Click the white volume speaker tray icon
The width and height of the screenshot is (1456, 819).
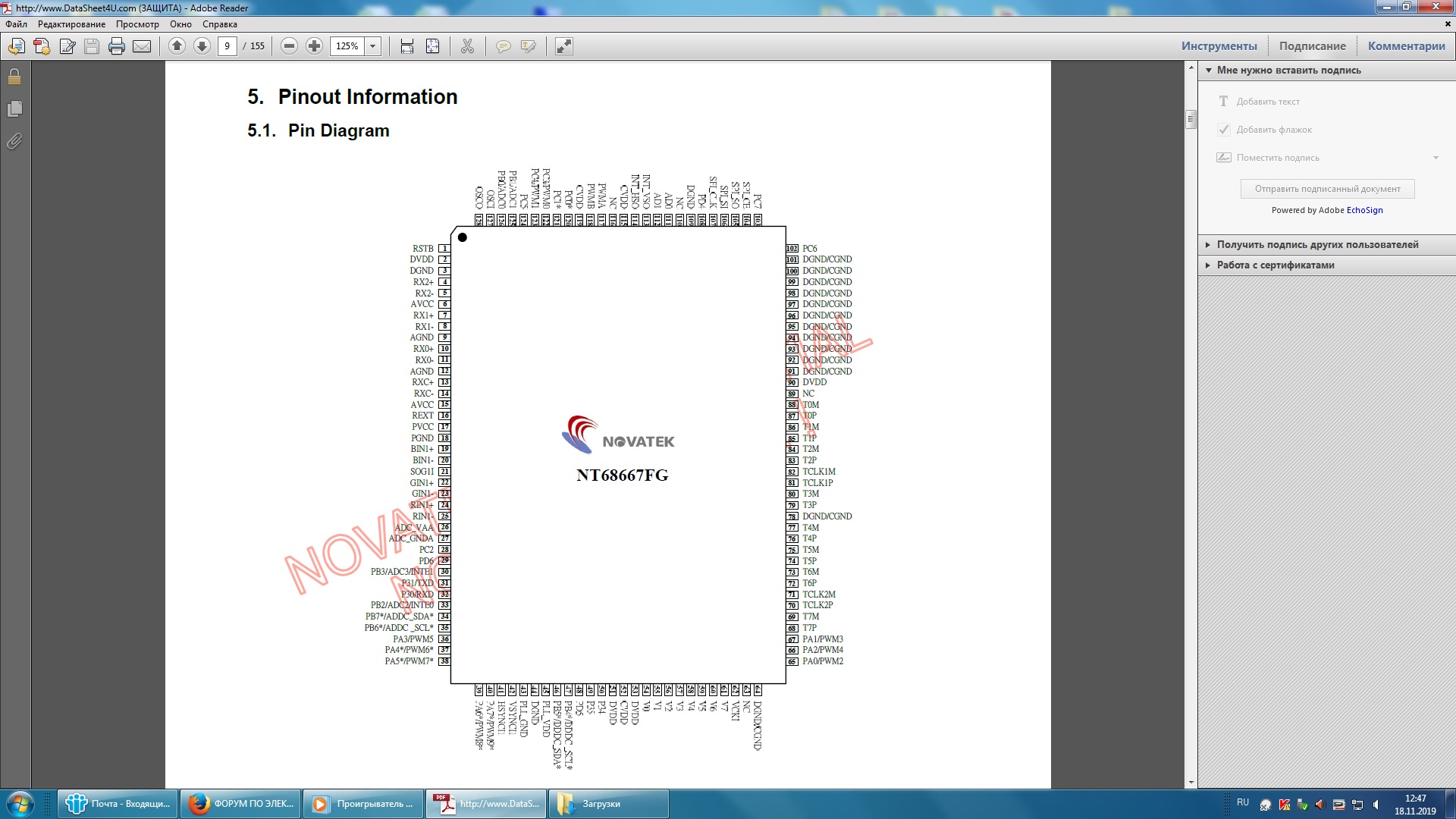(x=1376, y=805)
